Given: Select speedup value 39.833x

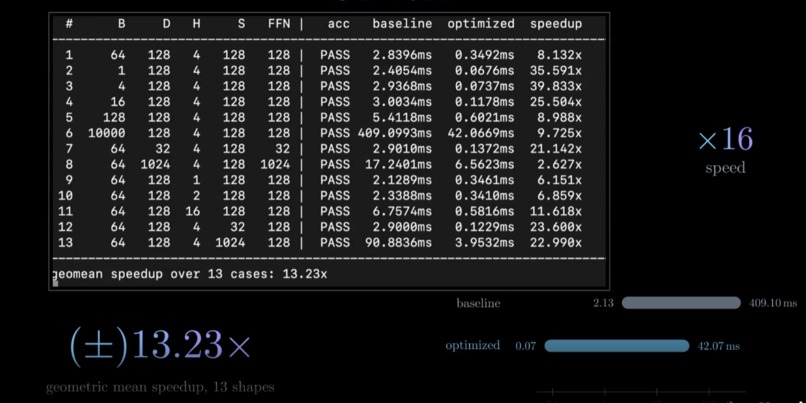Looking at the screenshot, I should pos(556,86).
